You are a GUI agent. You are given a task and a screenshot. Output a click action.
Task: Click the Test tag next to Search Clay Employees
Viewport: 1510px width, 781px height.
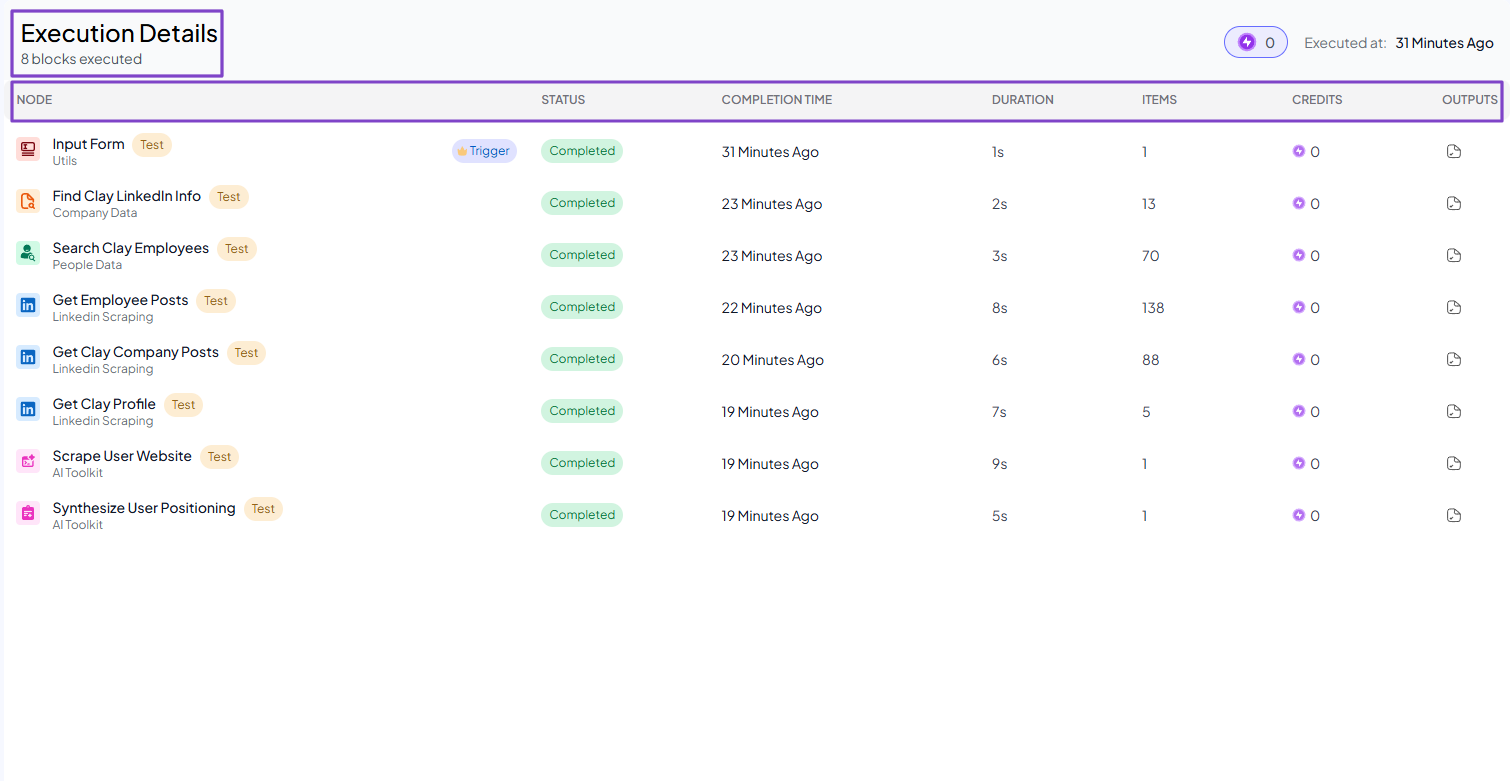click(x=237, y=249)
